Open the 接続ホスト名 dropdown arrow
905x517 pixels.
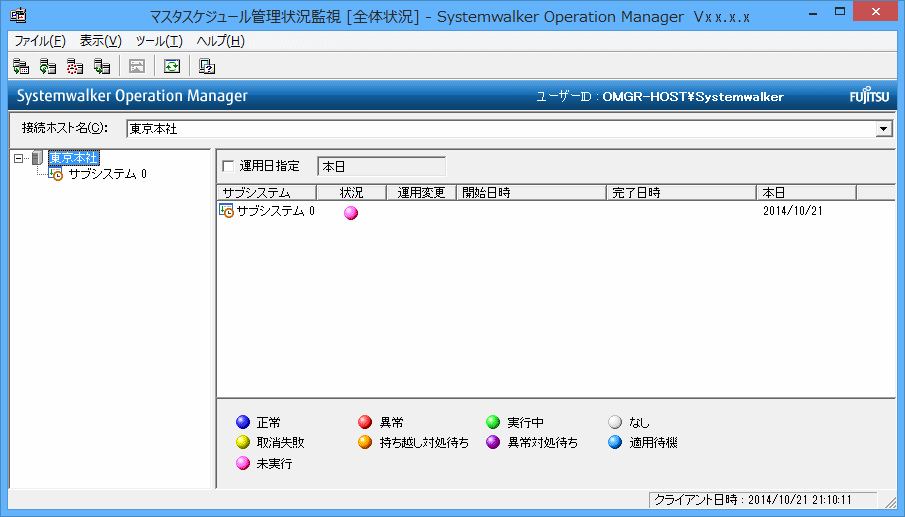(x=884, y=129)
